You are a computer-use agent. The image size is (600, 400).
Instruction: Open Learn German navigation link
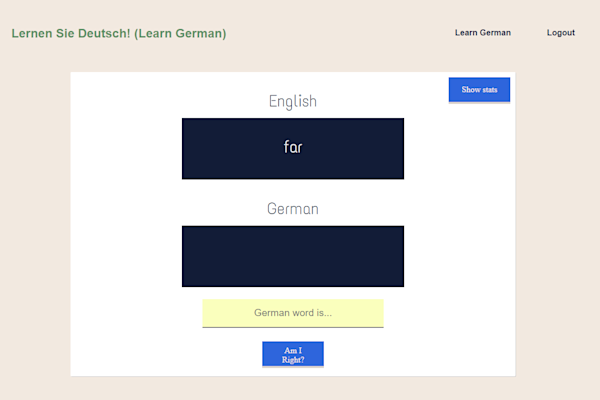coord(483,33)
